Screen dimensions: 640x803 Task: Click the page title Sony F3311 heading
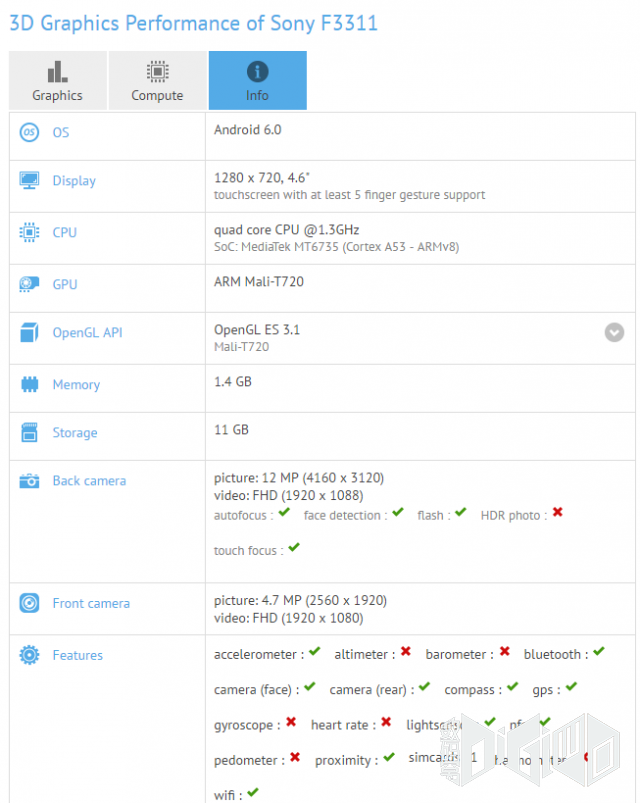[x=194, y=24]
